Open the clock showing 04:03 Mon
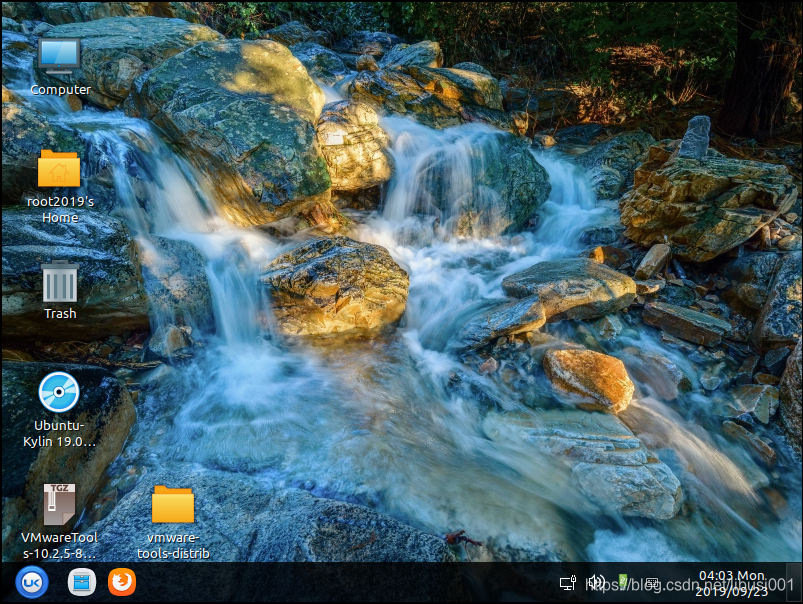This screenshot has height=604, width=803. [732, 584]
